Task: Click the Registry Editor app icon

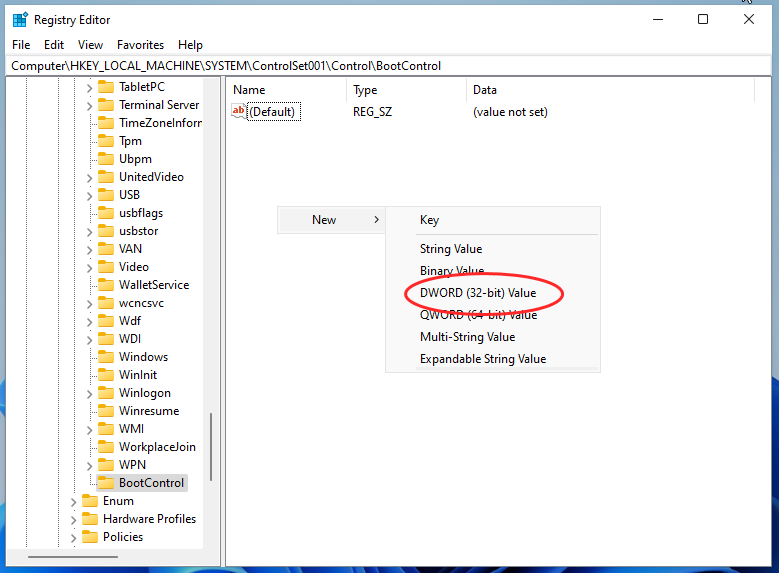Action: pos(20,19)
